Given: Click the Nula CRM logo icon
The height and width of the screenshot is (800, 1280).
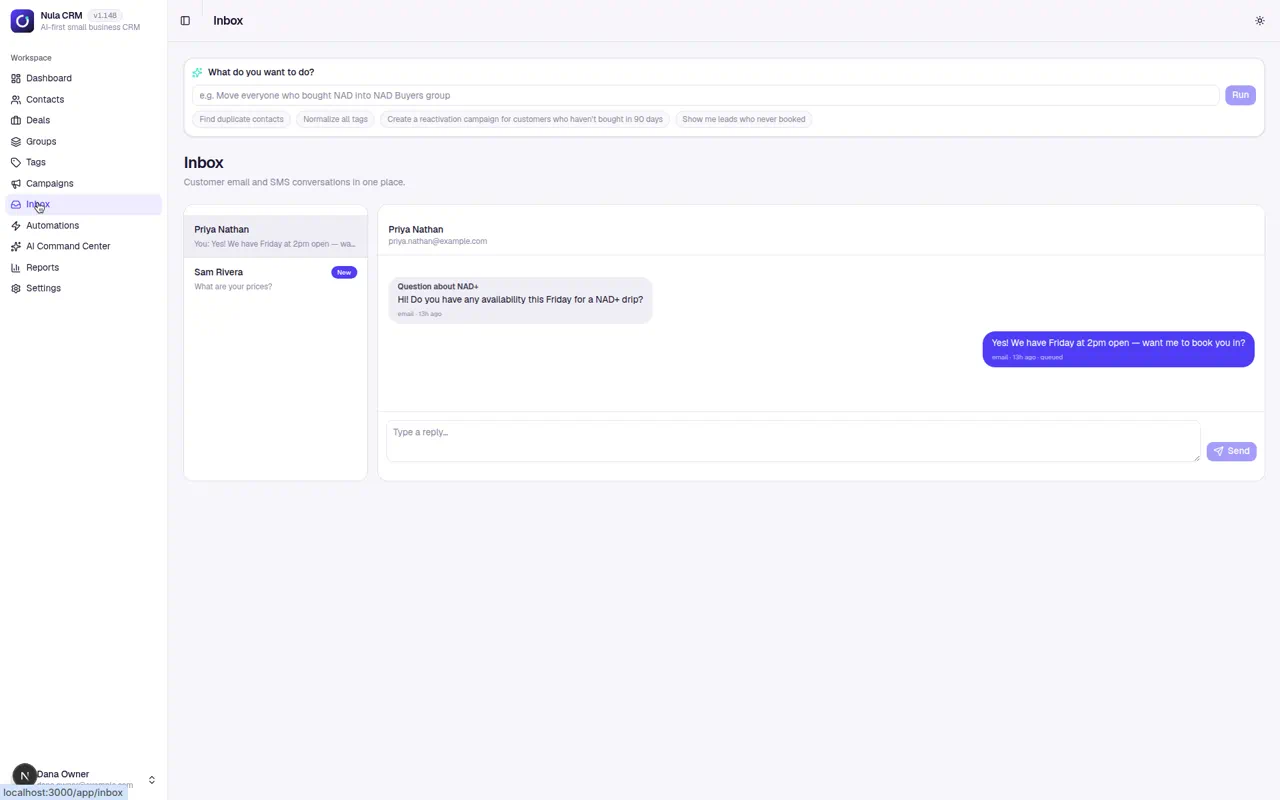Looking at the screenshot, I should [x=22, y=20].
